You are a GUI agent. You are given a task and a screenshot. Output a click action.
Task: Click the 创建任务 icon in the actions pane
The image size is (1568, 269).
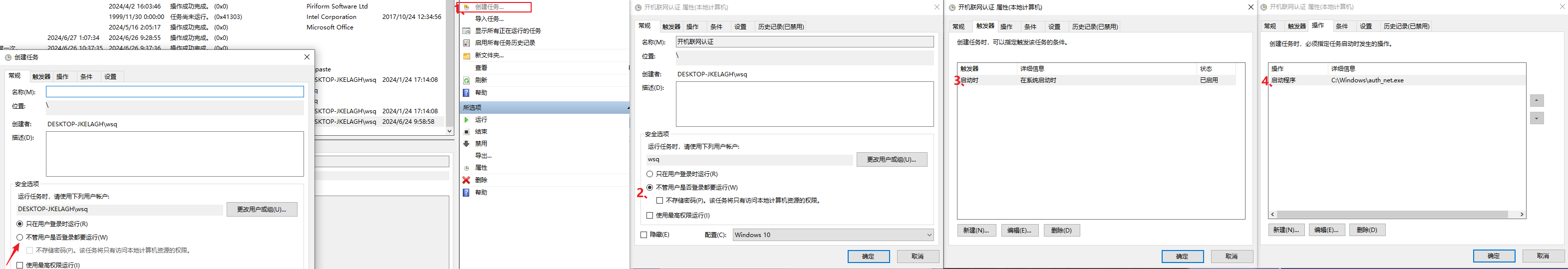[467, 7]
